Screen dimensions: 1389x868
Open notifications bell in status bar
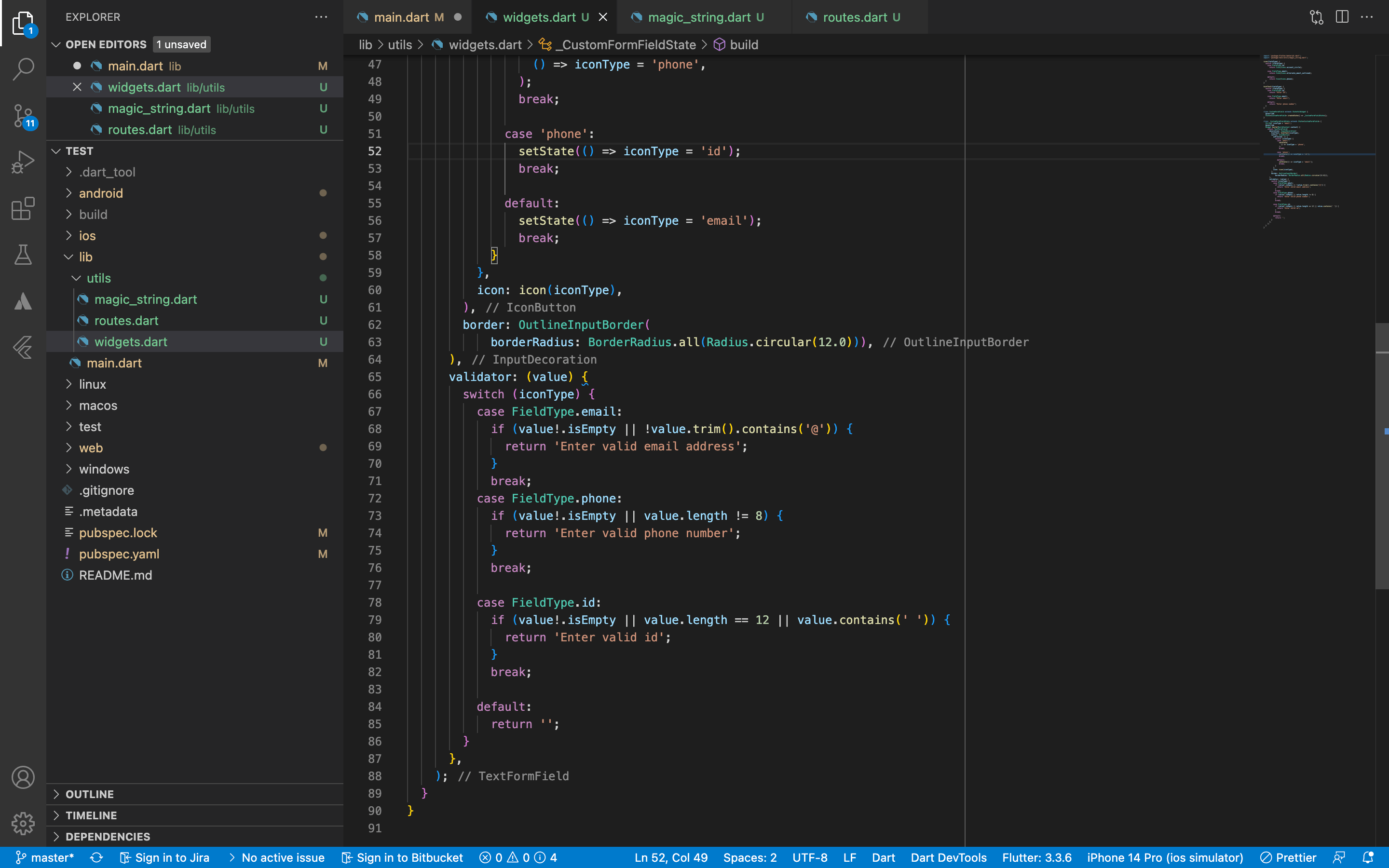1368,858
